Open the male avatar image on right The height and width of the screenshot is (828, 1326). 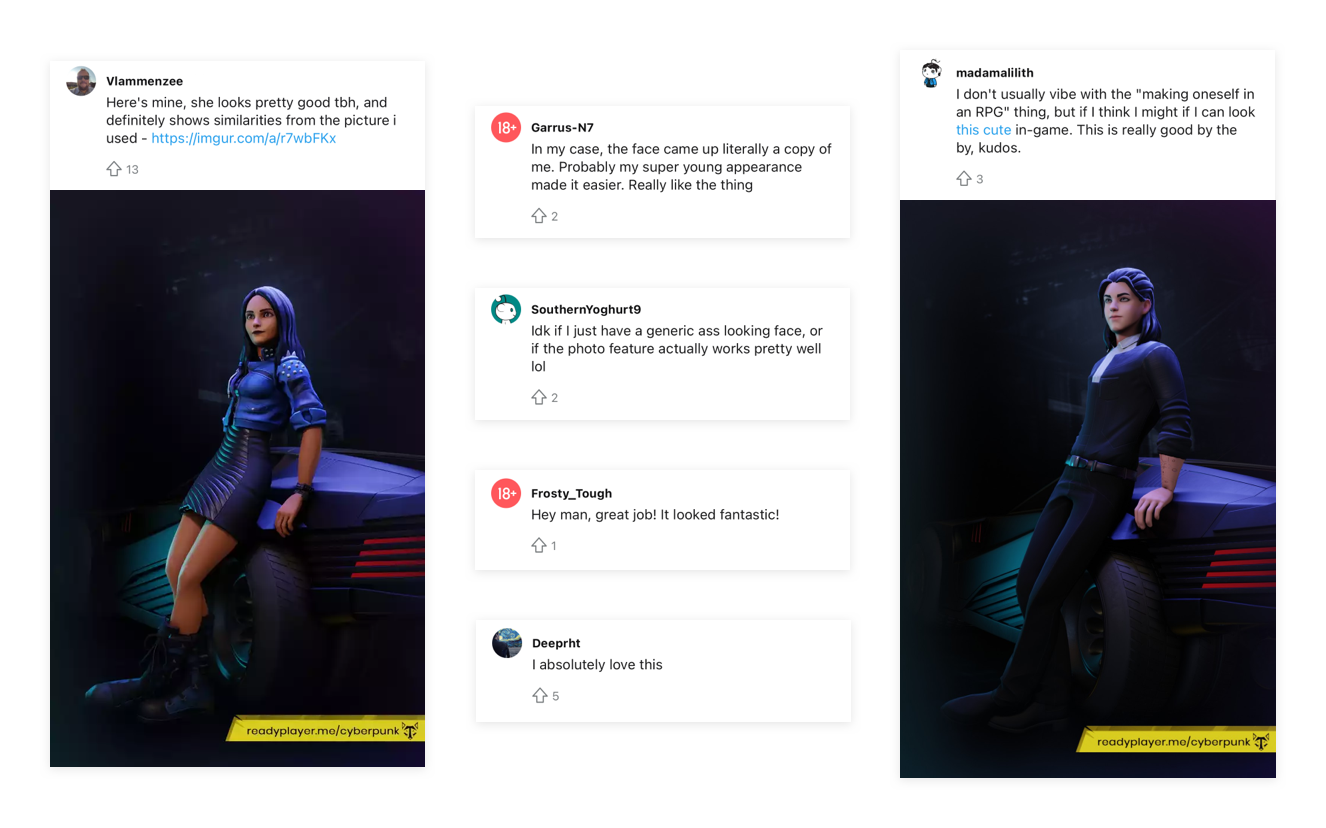pos(1087,489)
